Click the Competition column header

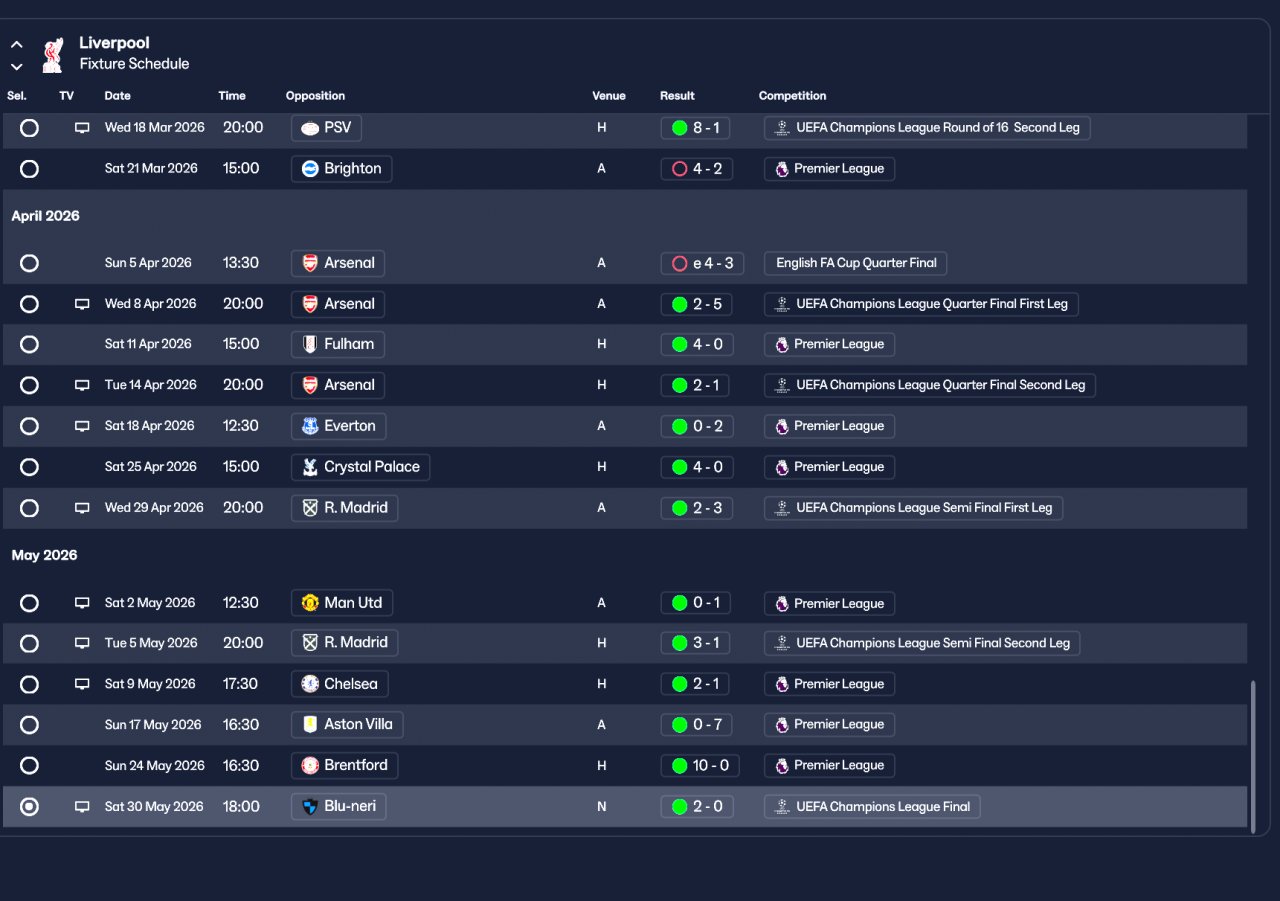792,96
